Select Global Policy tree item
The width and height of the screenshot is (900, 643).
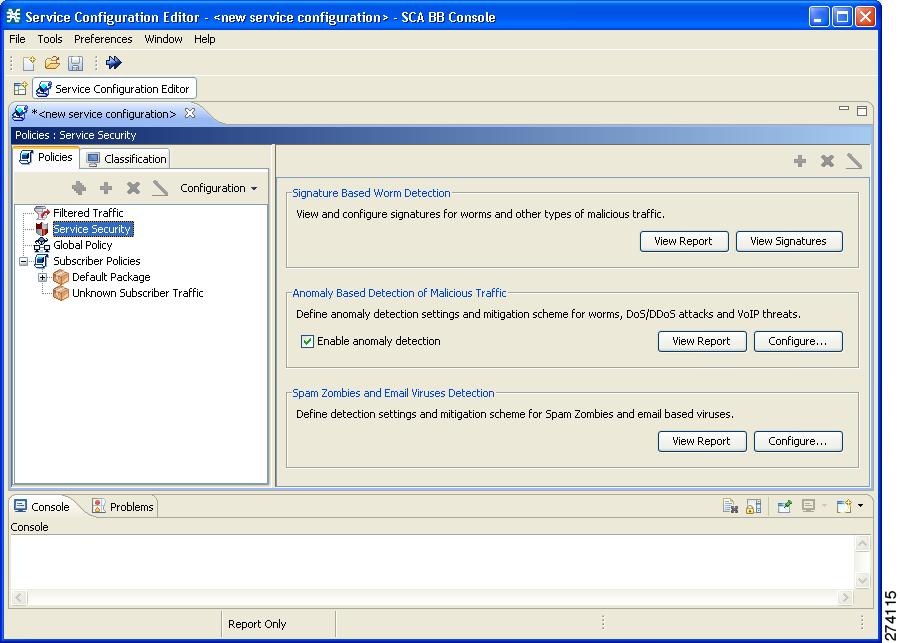(82, 245)
